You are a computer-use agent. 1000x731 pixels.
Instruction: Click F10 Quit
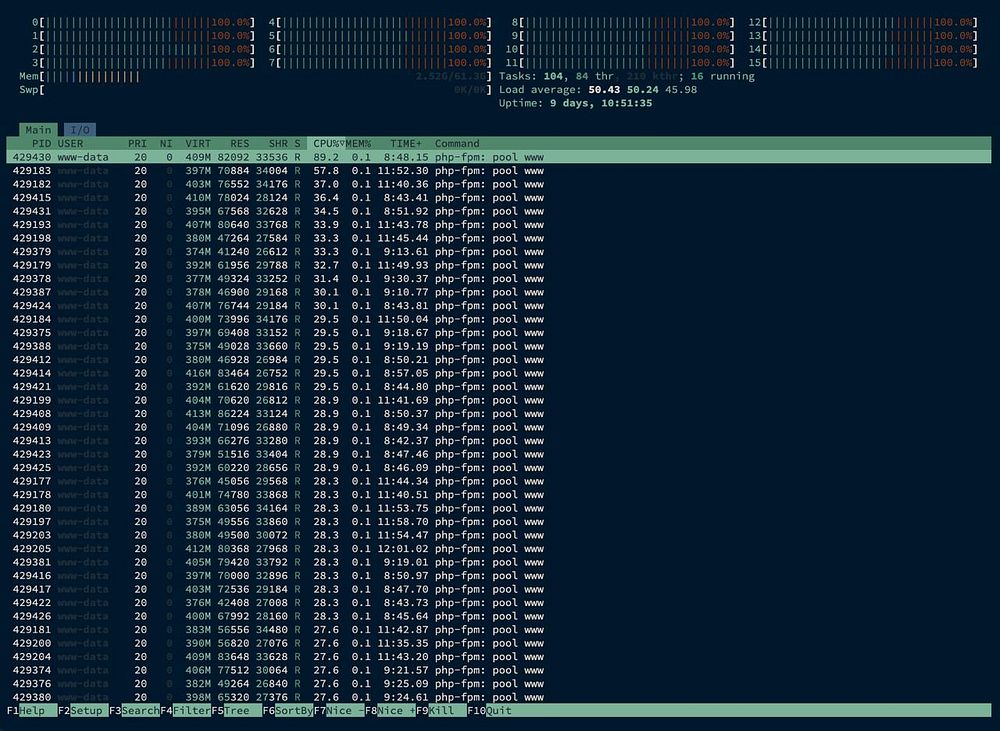(x=489, y=711)
